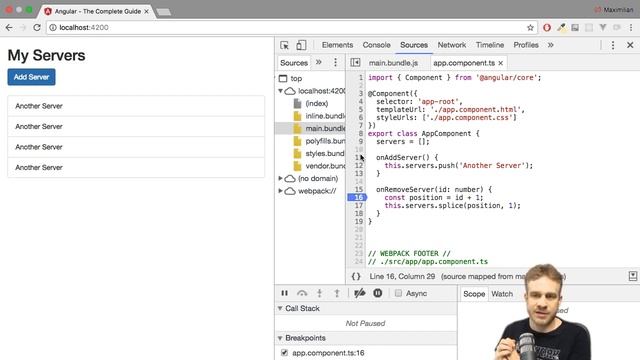640x360 pixels.
Task: Pause script execution button
Action: (x=284, y=293)
